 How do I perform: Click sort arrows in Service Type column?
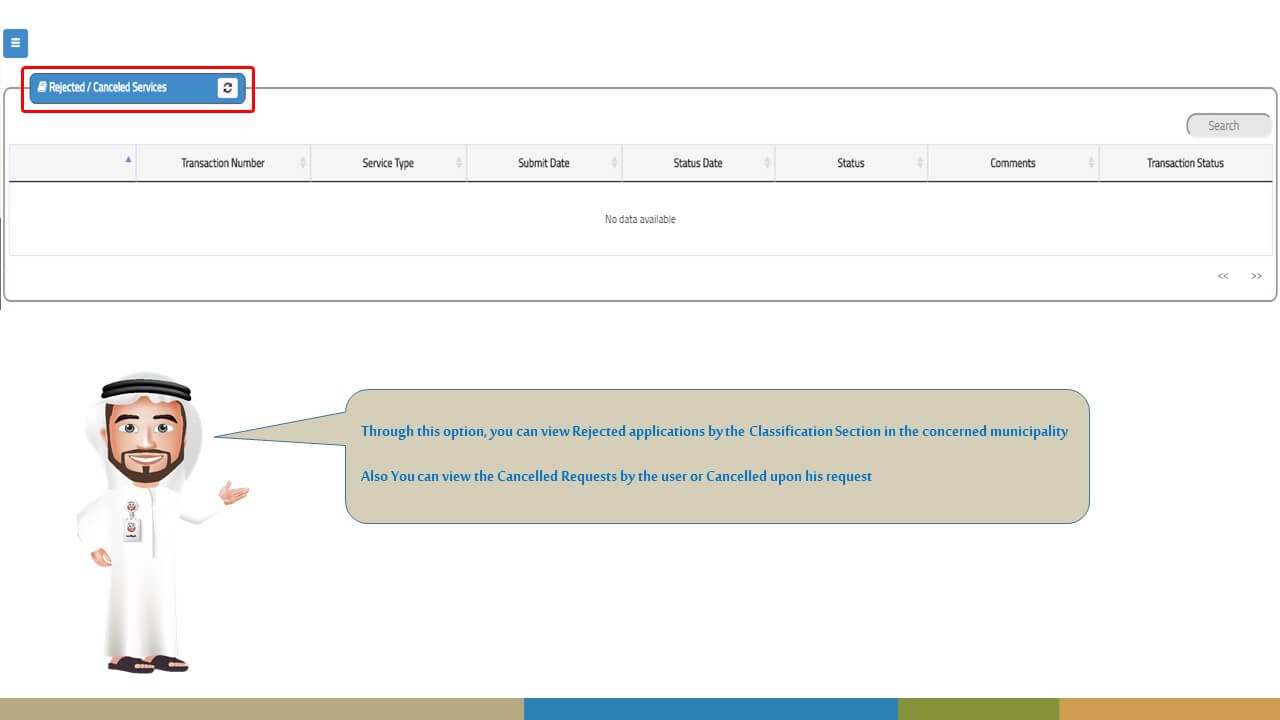459,163
